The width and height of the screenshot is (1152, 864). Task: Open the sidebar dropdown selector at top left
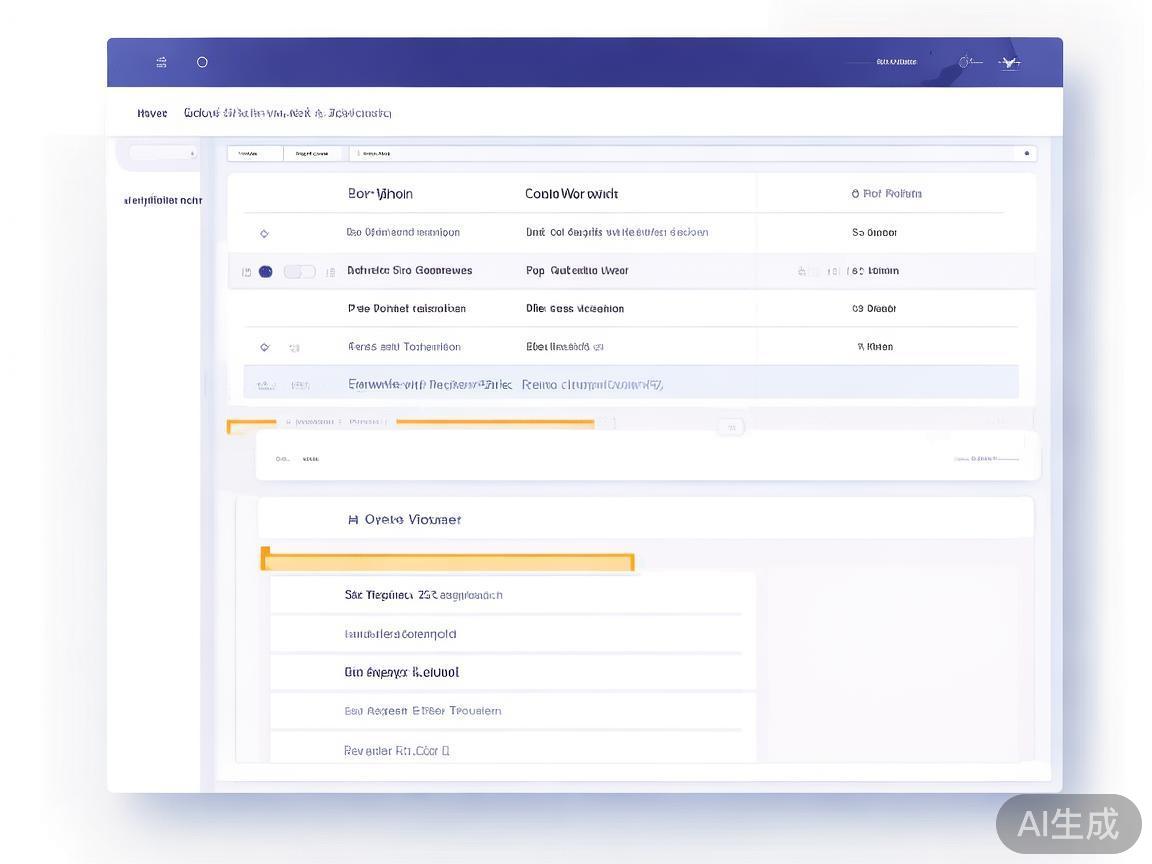pyautogui.click(x=163, y=153)
